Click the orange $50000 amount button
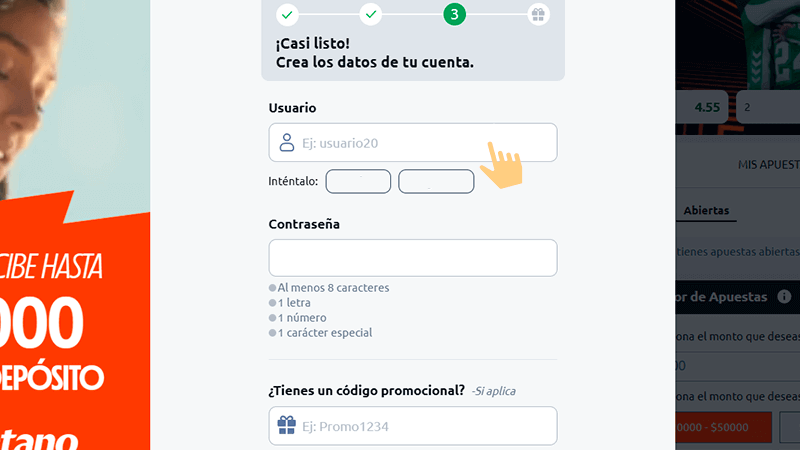800x450 pixels. pyautogui.click(x=722, y=427)
